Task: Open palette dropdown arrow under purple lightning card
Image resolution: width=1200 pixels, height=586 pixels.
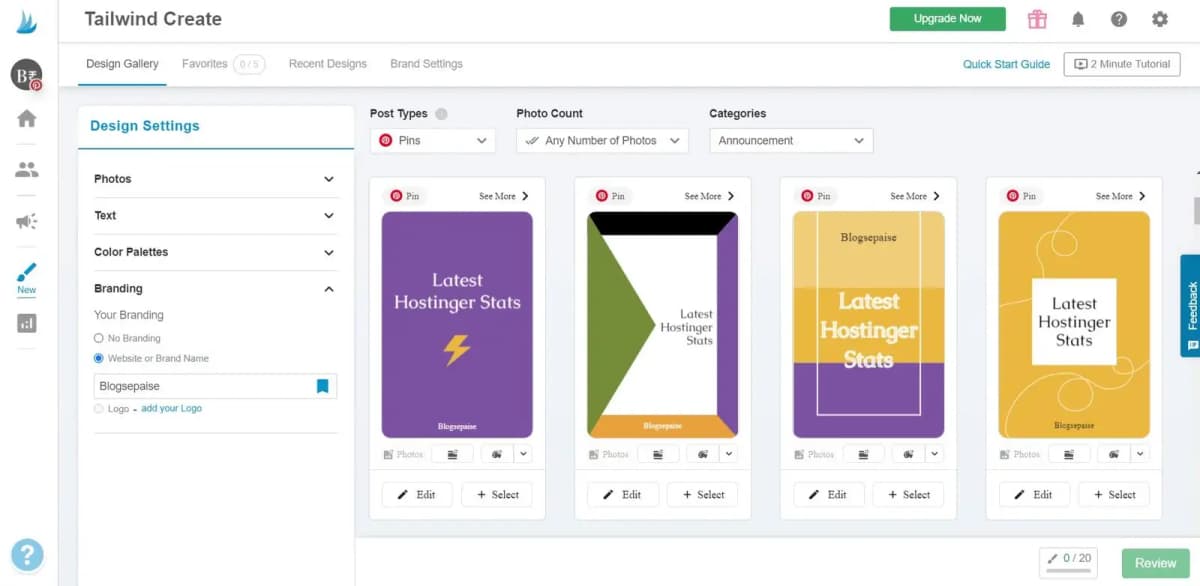Action: pos(523,454)
